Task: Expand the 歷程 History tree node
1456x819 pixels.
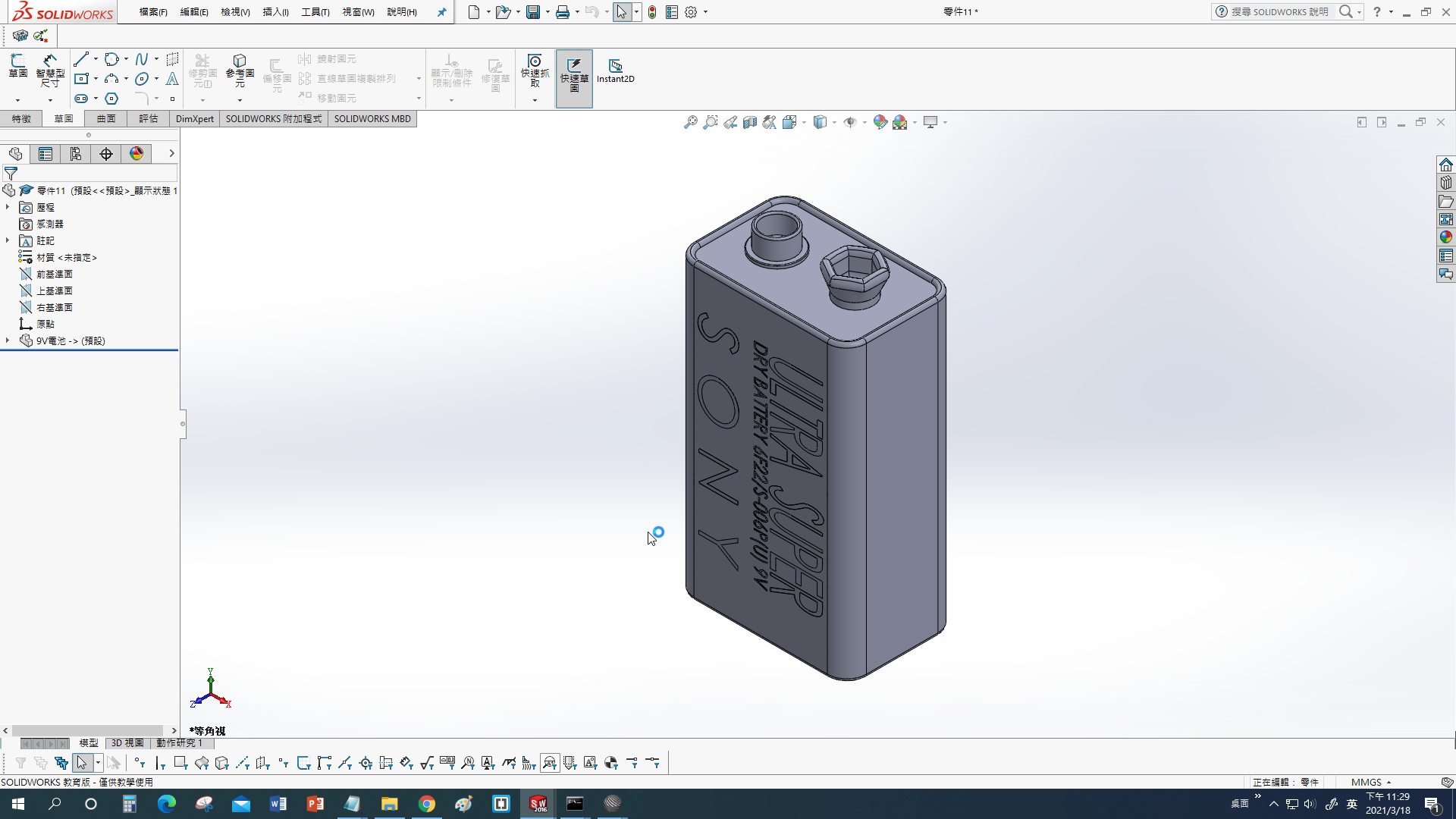Action: 8,207
